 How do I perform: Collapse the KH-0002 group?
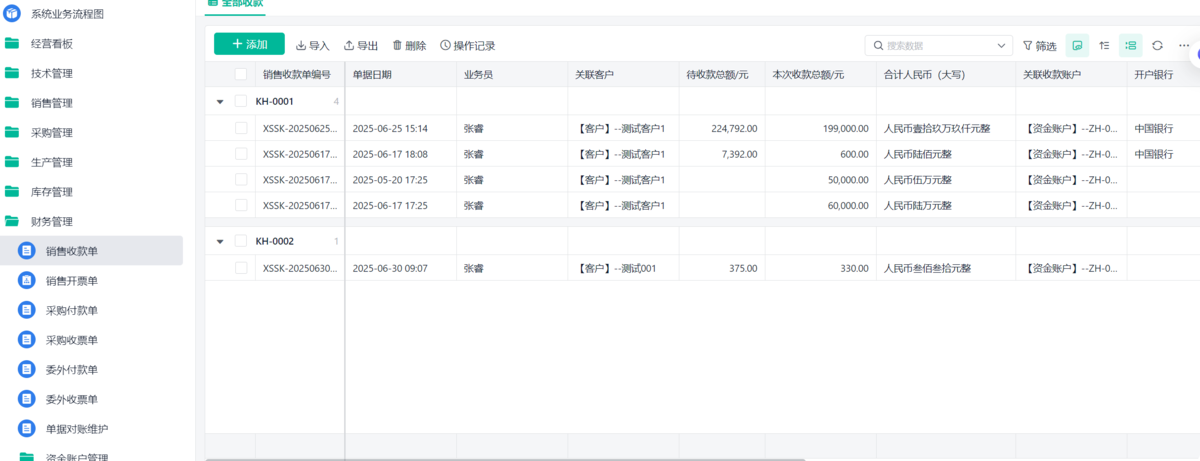coord(220,241)
